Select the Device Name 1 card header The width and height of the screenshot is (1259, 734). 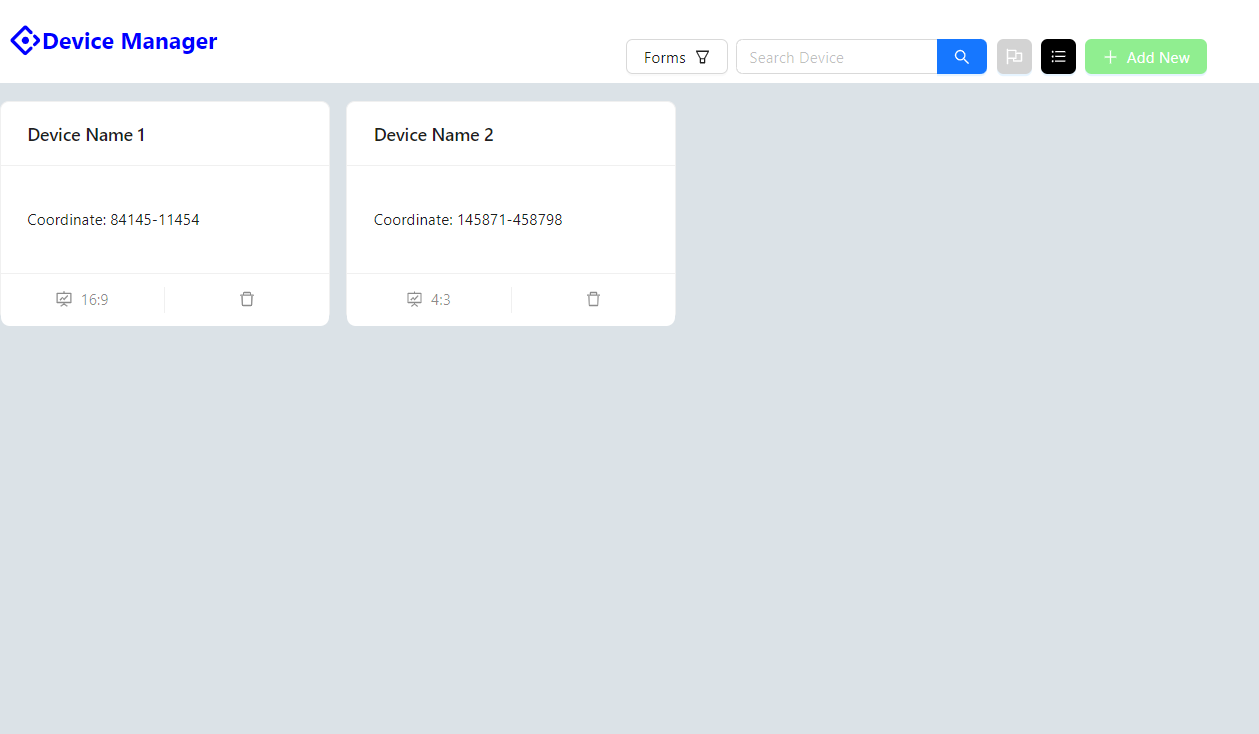coord(86,134)
